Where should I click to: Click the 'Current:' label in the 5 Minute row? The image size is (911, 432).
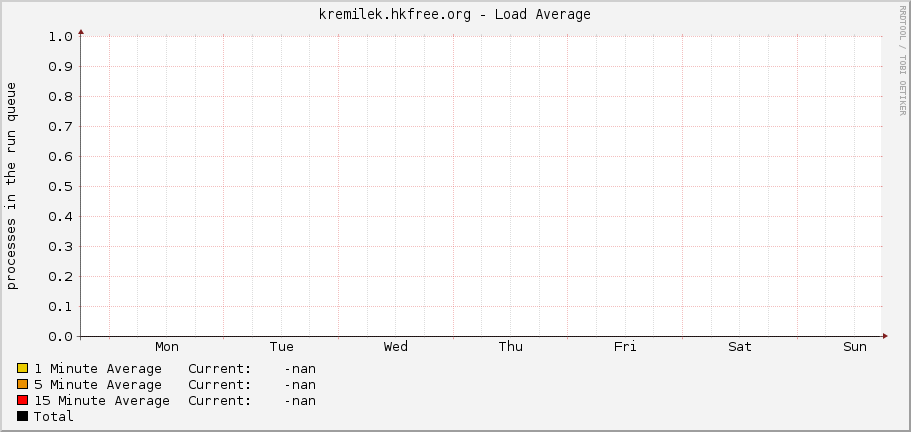point(220,385)
